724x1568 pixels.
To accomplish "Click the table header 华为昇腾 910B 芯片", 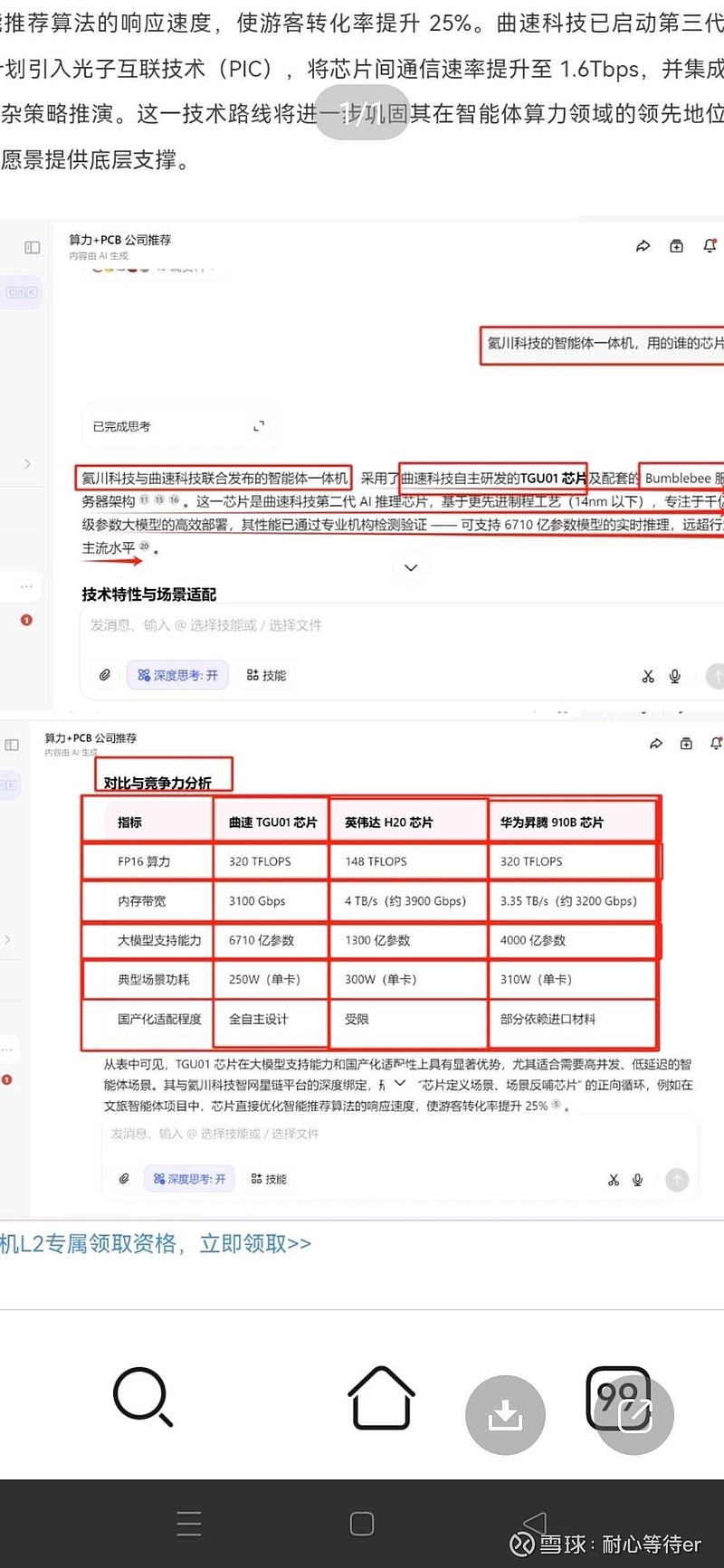I will pos(552,822).
